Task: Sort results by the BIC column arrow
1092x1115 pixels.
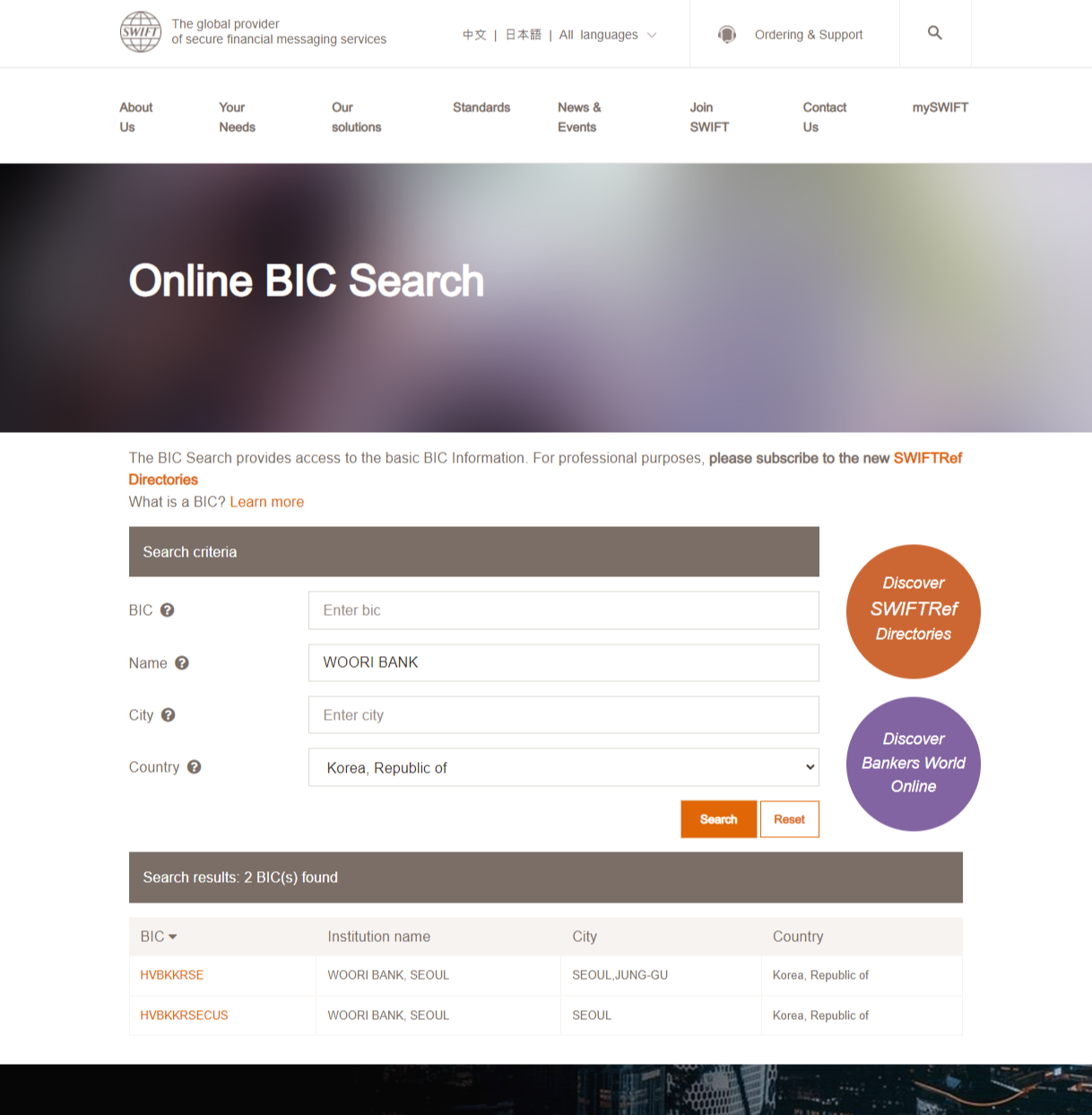Action: (173, 937)
